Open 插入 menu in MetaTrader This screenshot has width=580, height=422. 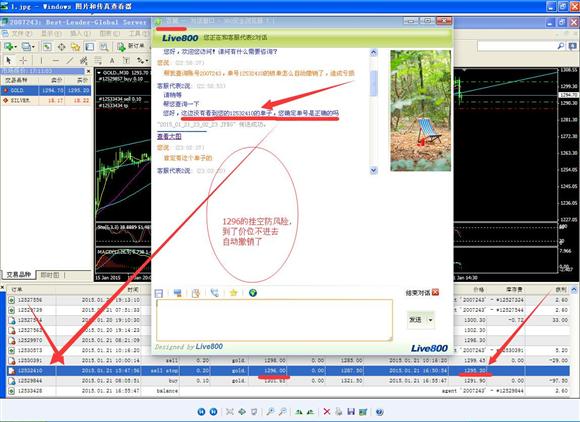pyautogui.click(x=80, y=34)
